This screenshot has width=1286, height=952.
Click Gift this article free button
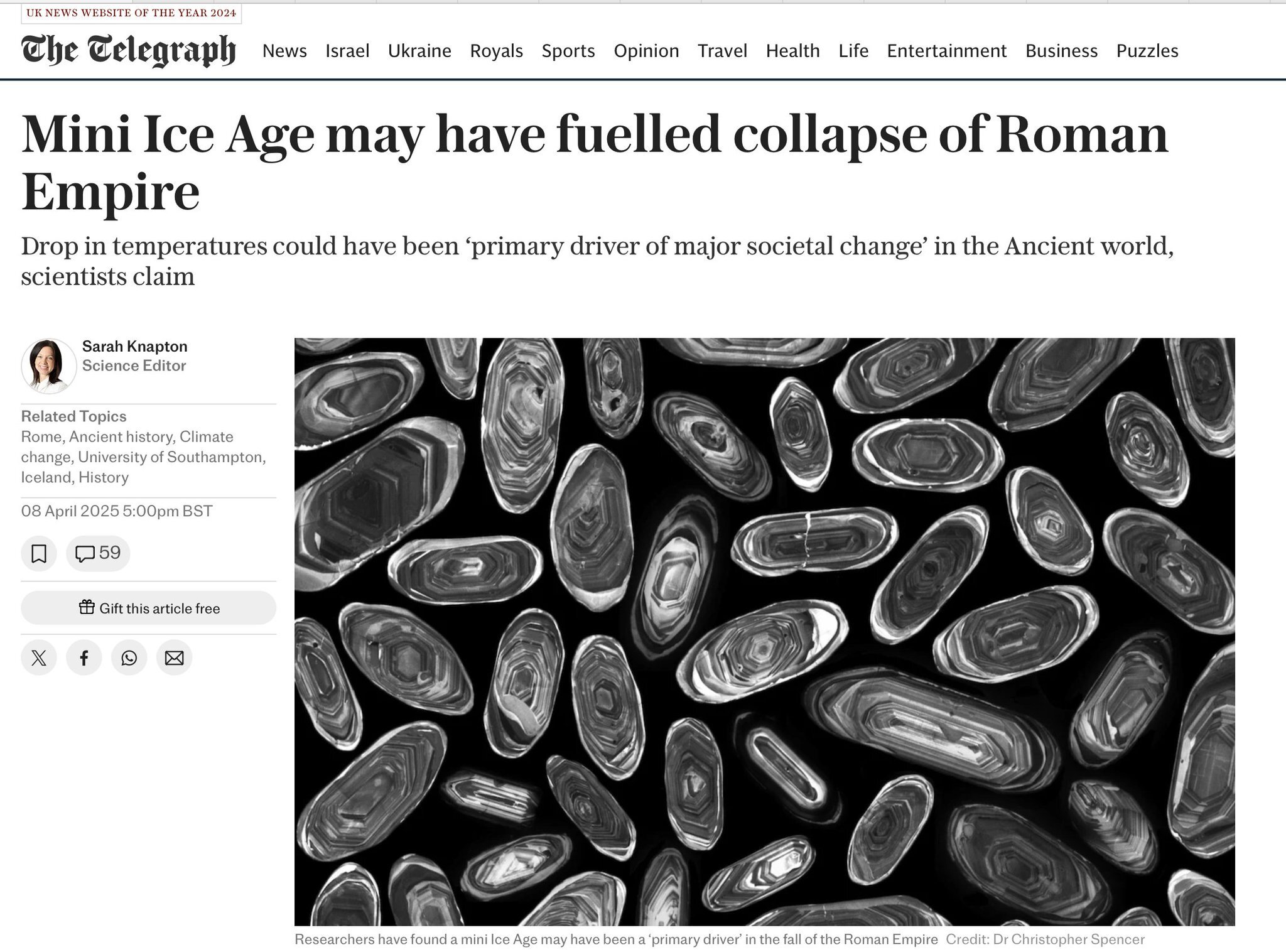coord(149,608)
